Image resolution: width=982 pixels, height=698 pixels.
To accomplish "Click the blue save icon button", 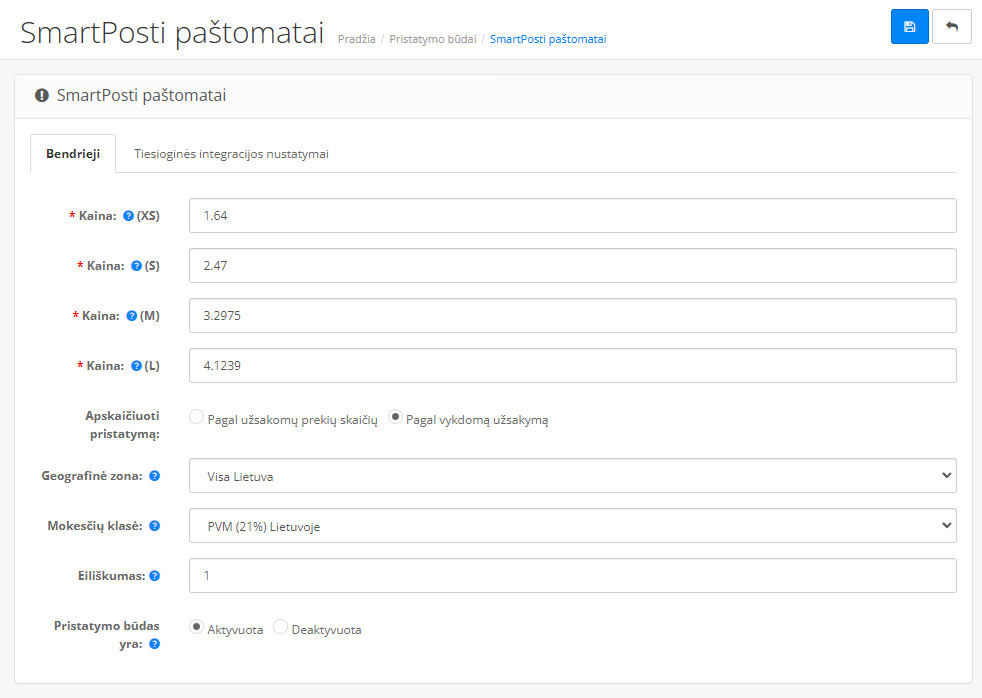I will pos(909,27).
